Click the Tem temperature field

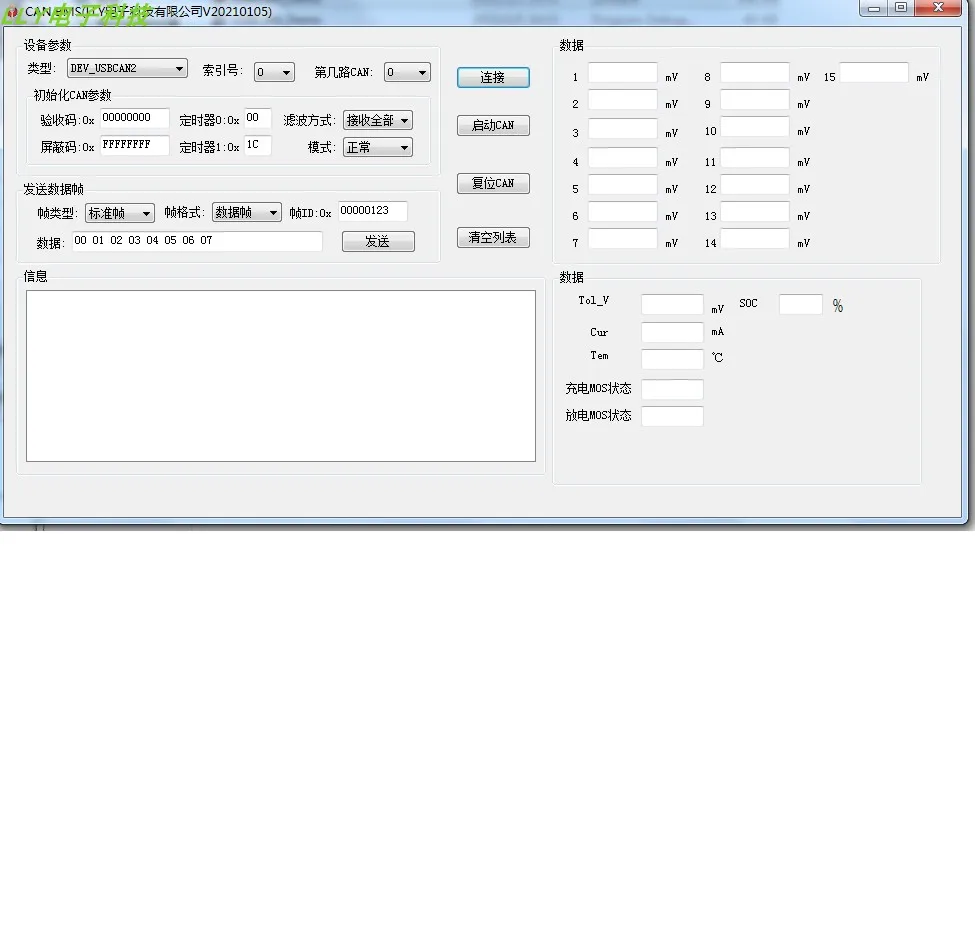(x=672, y=359)
